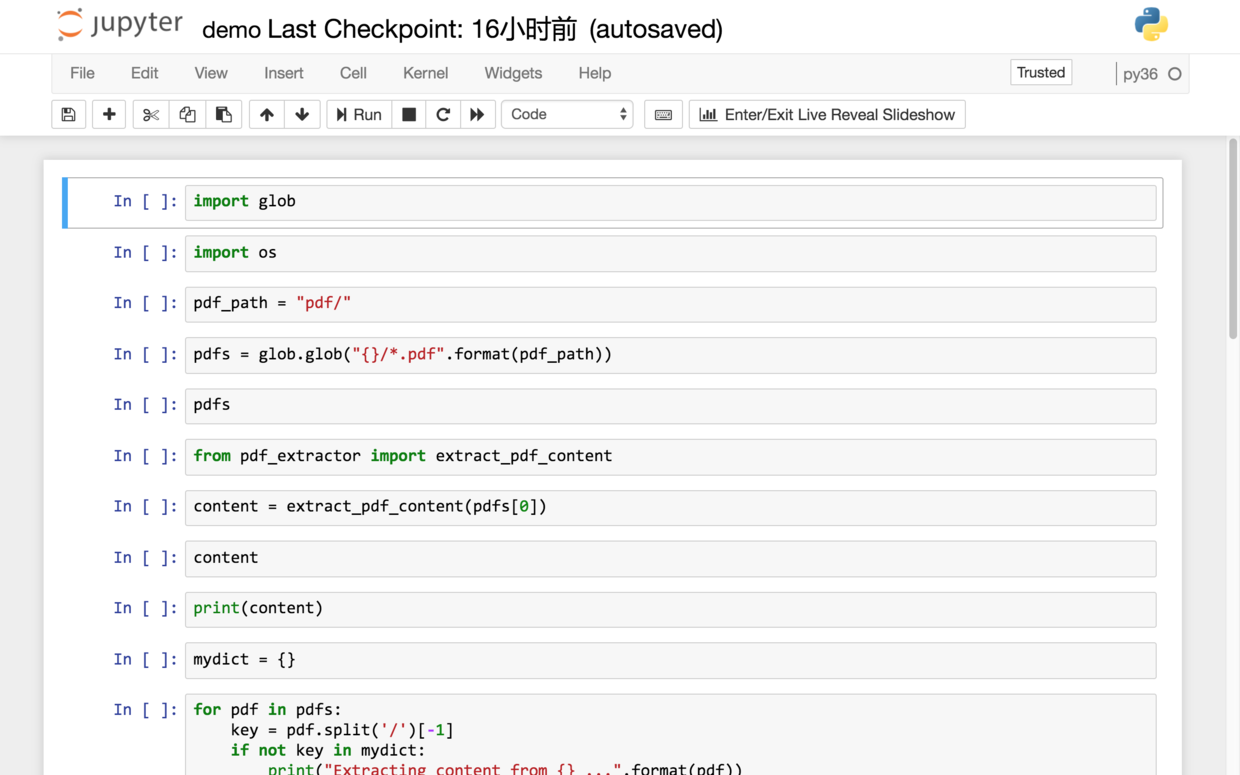Interrupt the kernel with stop icon
The image size is (1240, 775).
click(409, 115)
